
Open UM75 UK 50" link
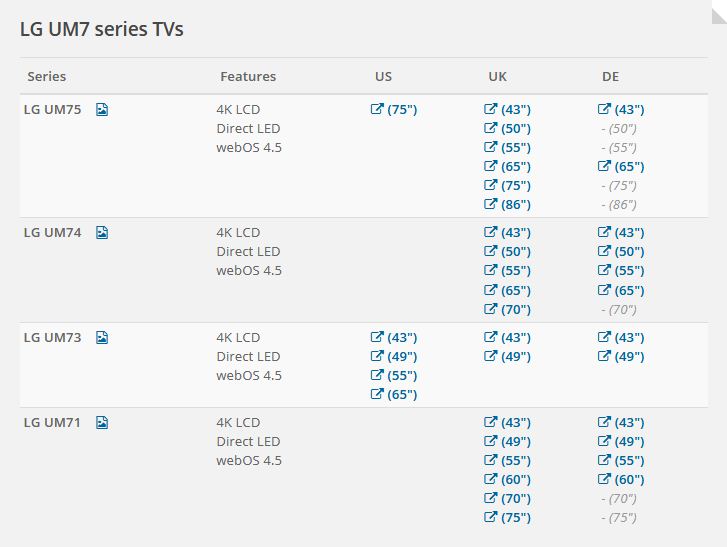507,128
